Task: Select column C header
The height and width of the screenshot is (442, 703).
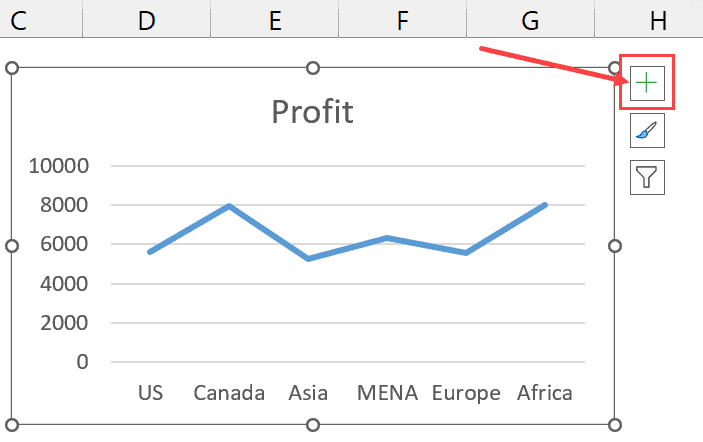Action: [18, 21]
